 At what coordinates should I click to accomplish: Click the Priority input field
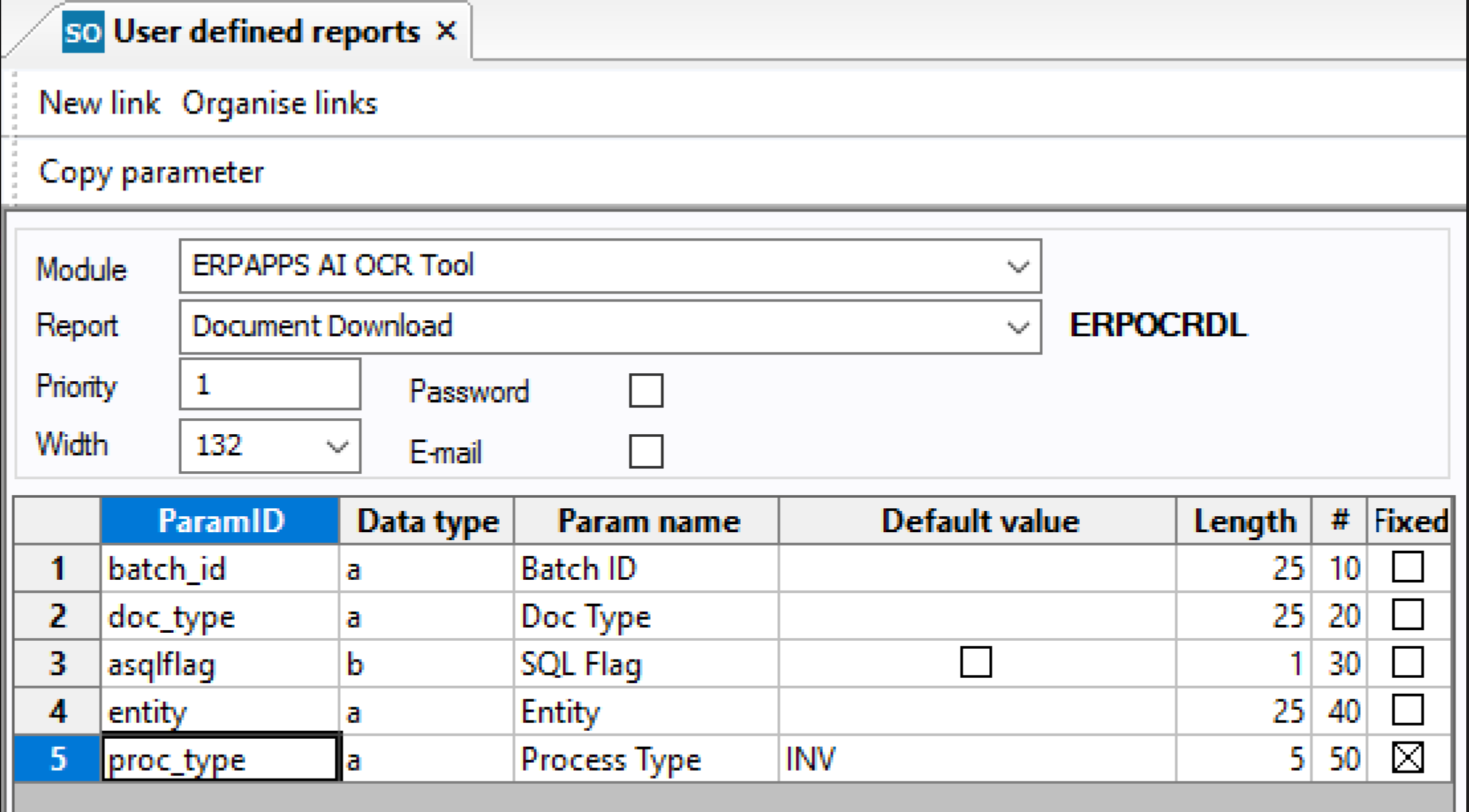pyautogui.click(x=270, y=385)
